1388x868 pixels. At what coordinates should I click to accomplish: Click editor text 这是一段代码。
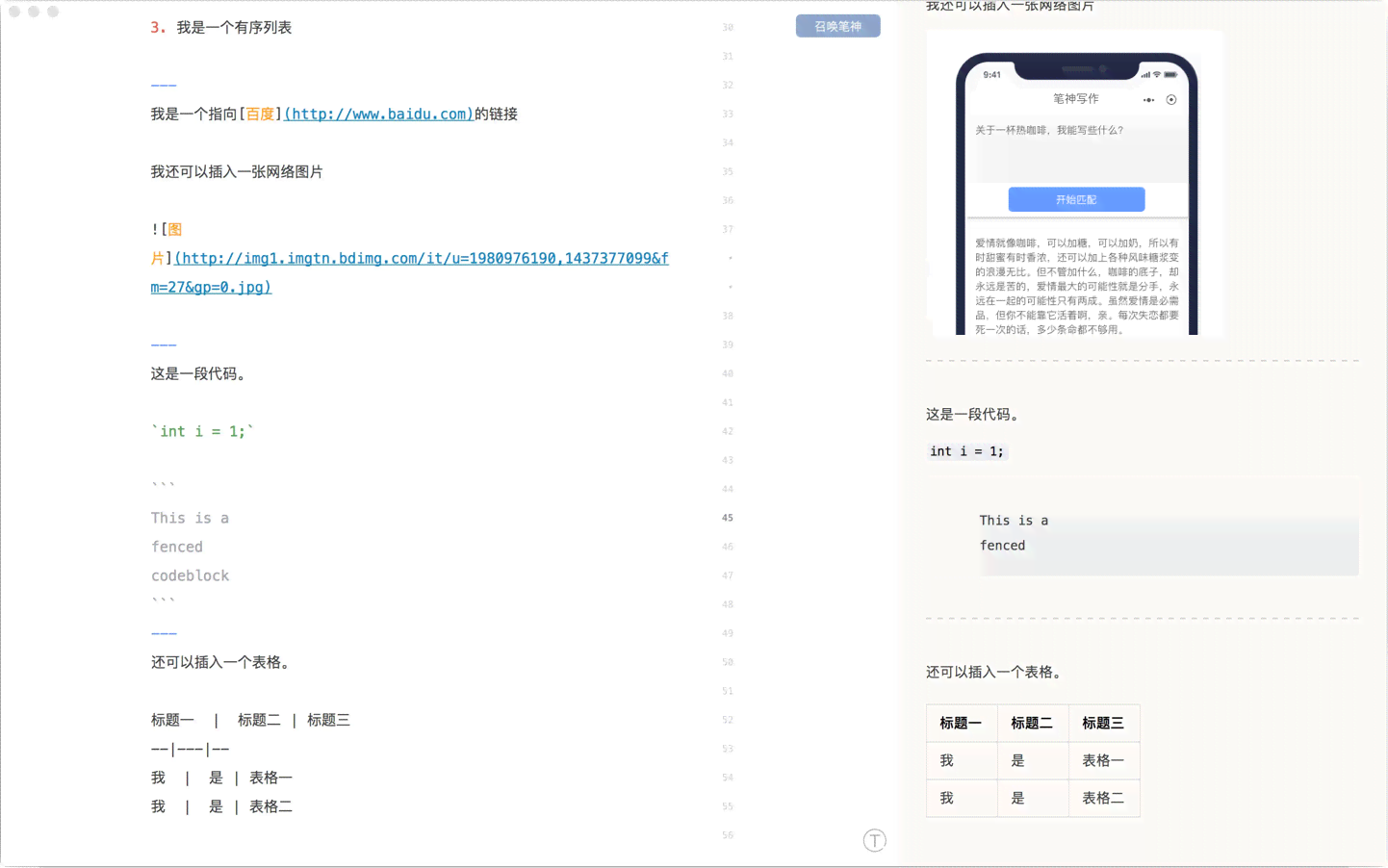point(200,373)
